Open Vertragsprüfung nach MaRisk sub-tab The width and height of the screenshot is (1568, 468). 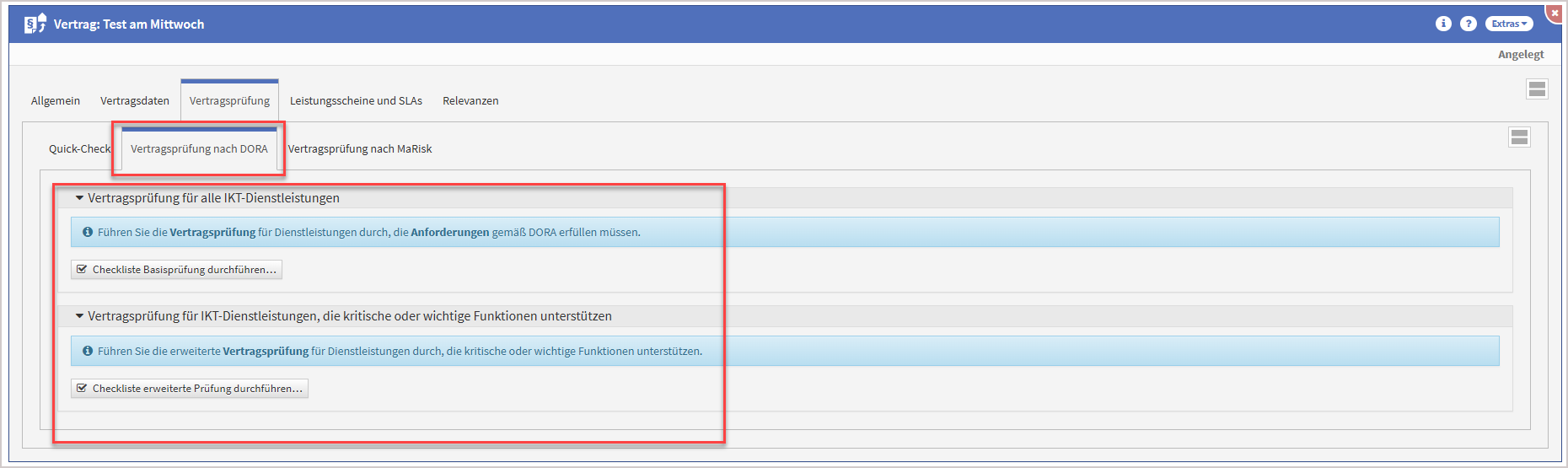pyautogui.click(x=360, y=149)
